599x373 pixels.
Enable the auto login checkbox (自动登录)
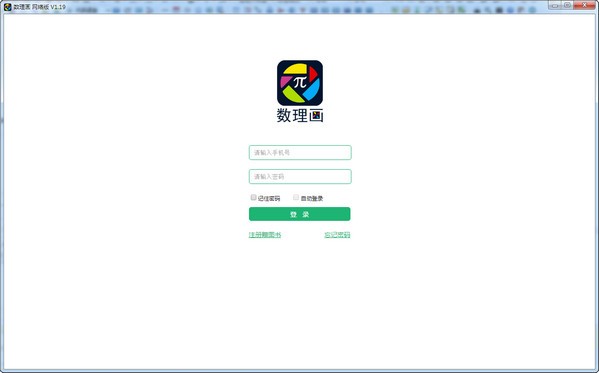pyautogui.click(x=296, y=198)
